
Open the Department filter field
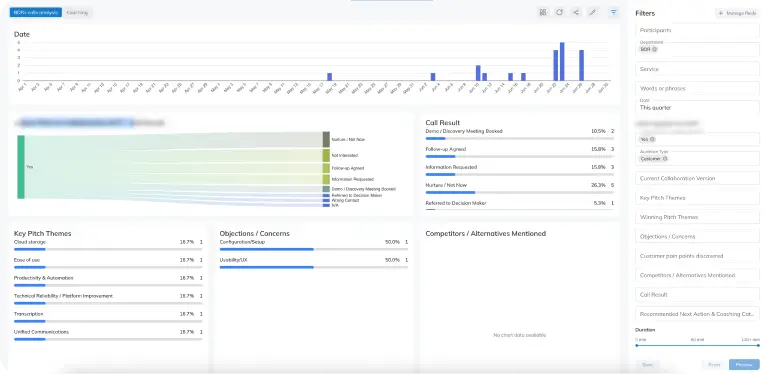pyautogui.click(x=697, y=49)
